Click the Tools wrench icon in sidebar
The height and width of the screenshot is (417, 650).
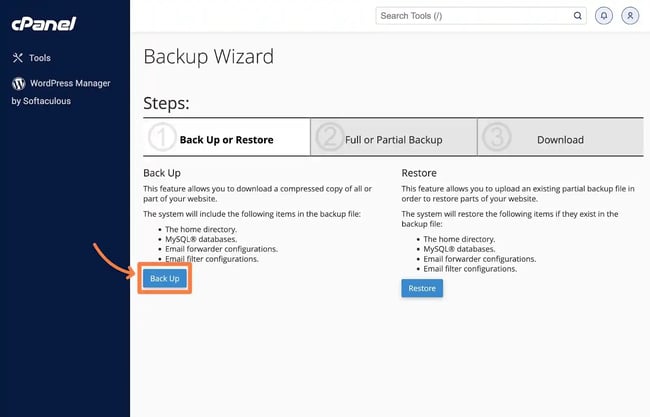[x=18, y=58]
